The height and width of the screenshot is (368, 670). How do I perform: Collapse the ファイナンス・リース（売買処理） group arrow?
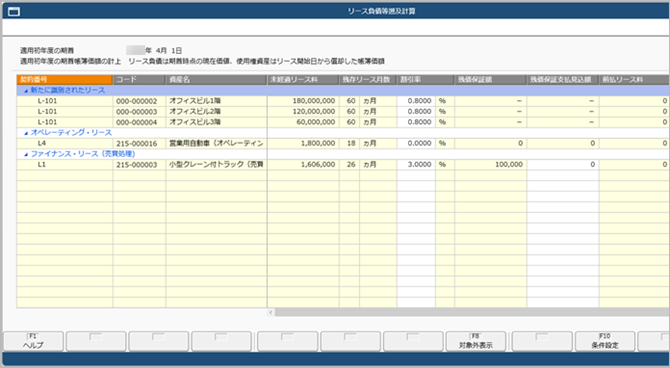click(26, 154)
